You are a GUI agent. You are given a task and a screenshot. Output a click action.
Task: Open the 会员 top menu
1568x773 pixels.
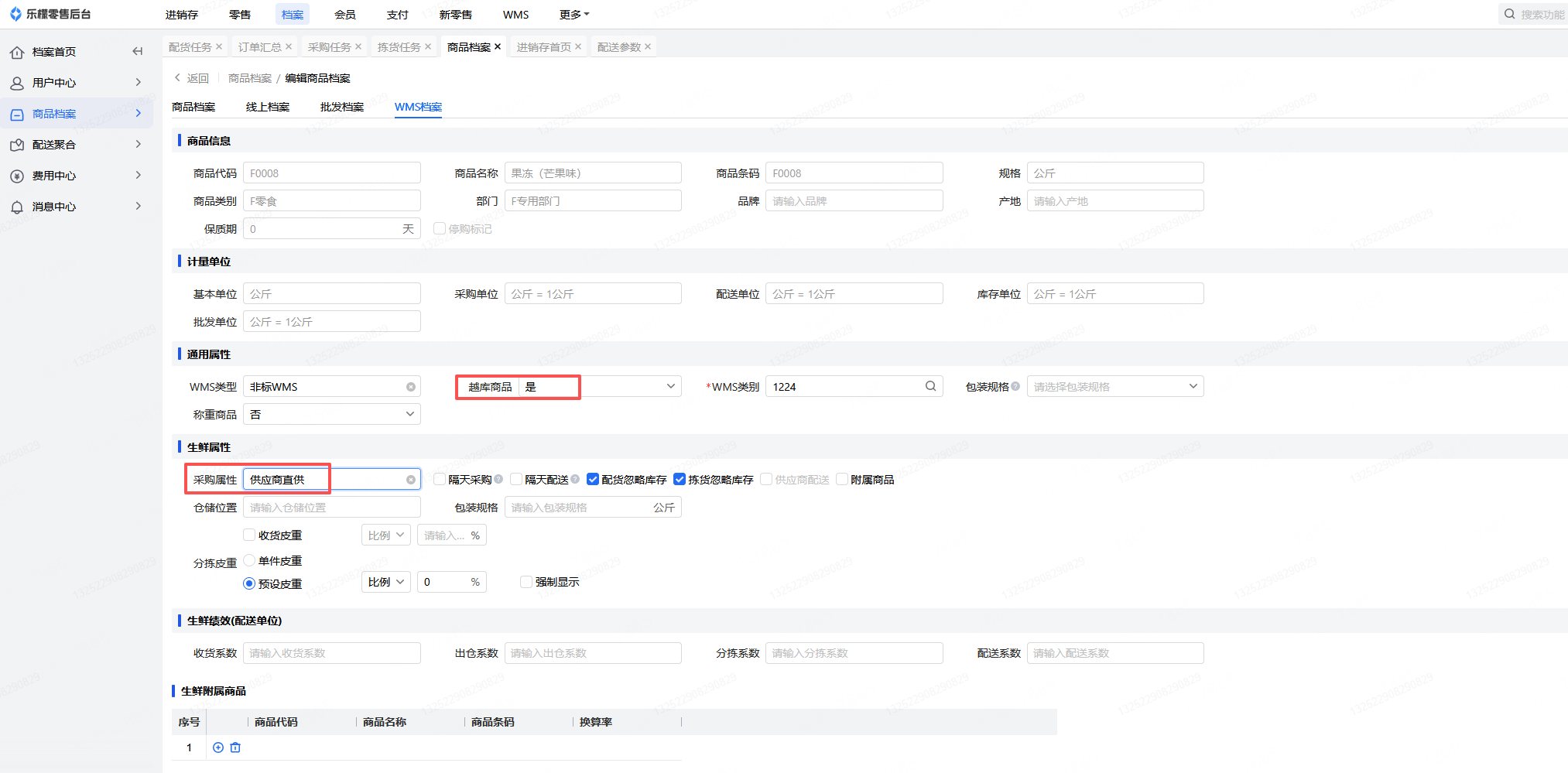click(x=345, y=14)
